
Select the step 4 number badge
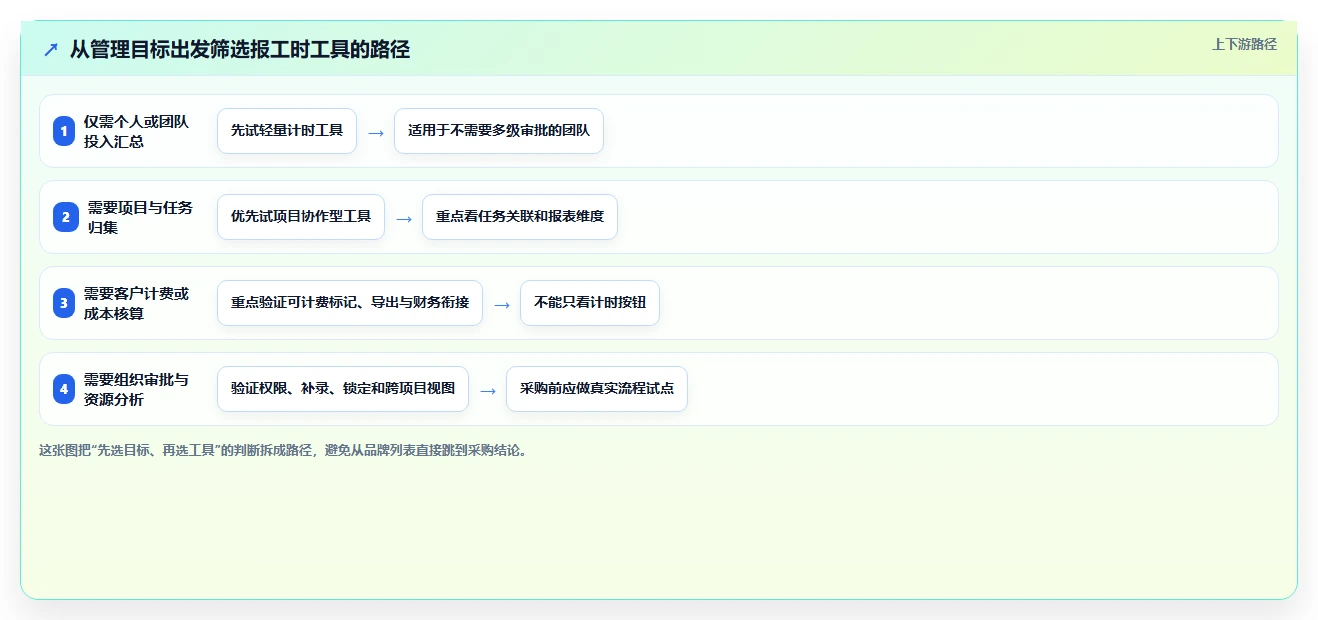click(64, 389)
